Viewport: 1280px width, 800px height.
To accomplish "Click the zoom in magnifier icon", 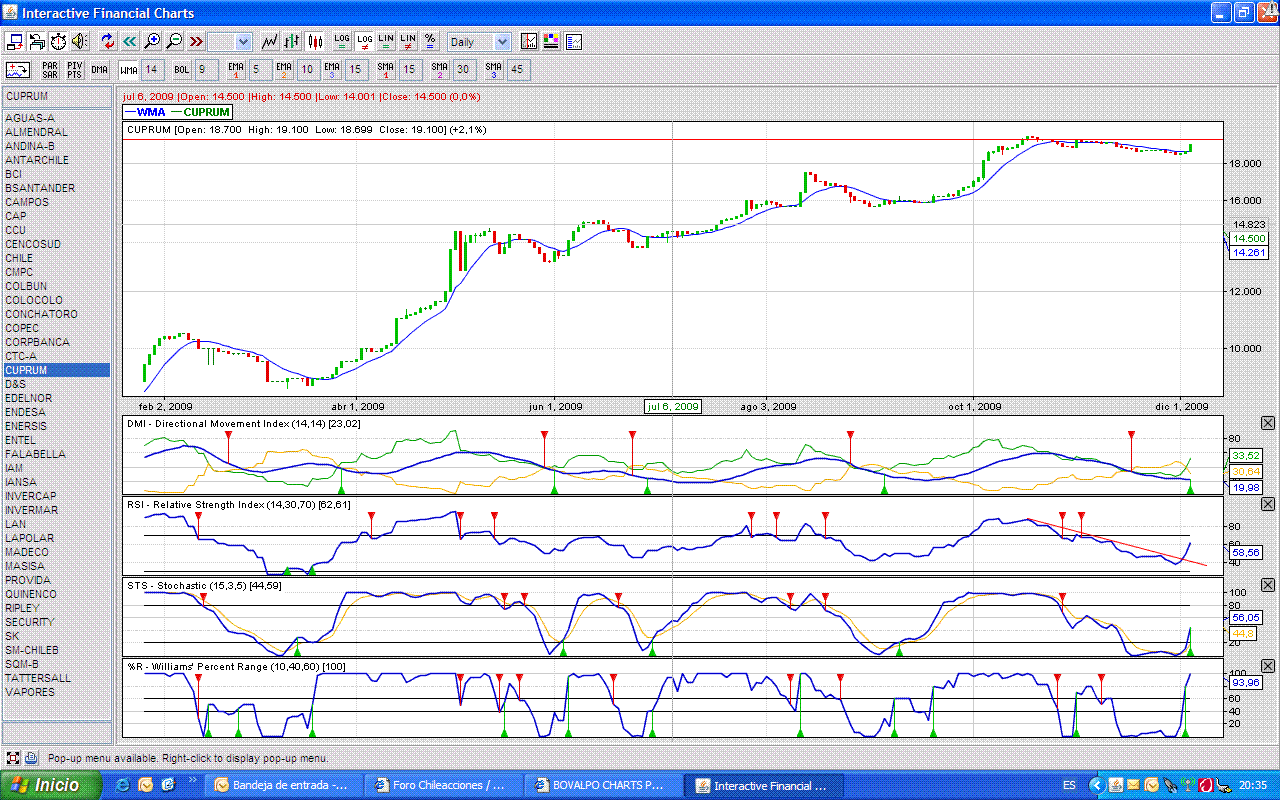I will click(152, 42).
